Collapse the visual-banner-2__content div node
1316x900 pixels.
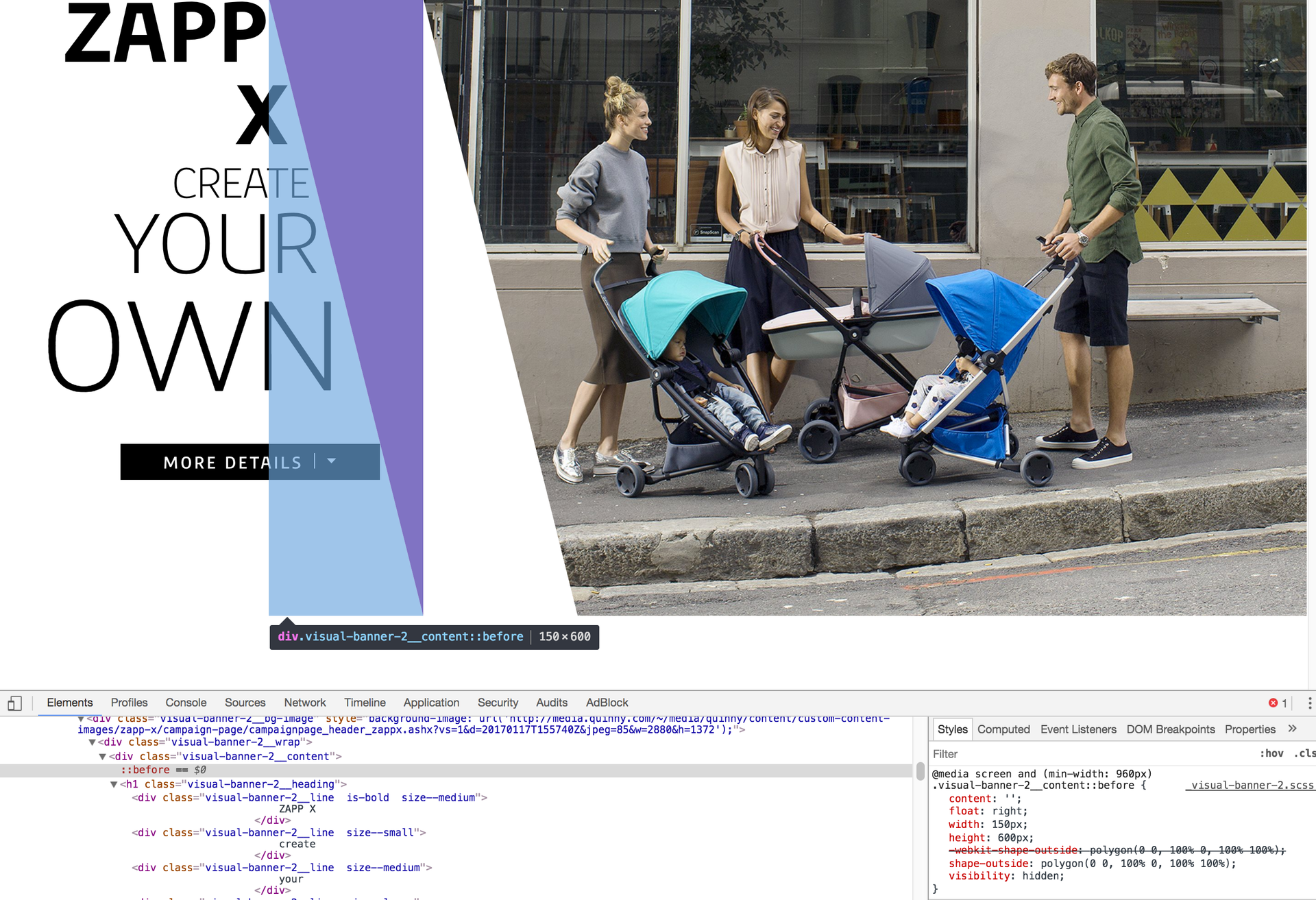tap(103, 757)
